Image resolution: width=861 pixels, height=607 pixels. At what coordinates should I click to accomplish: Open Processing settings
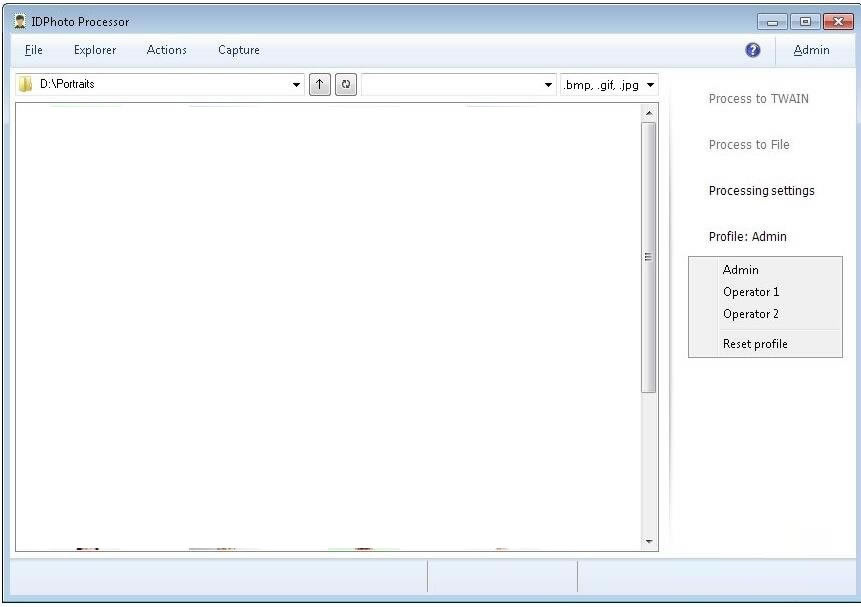pos(761,190)
